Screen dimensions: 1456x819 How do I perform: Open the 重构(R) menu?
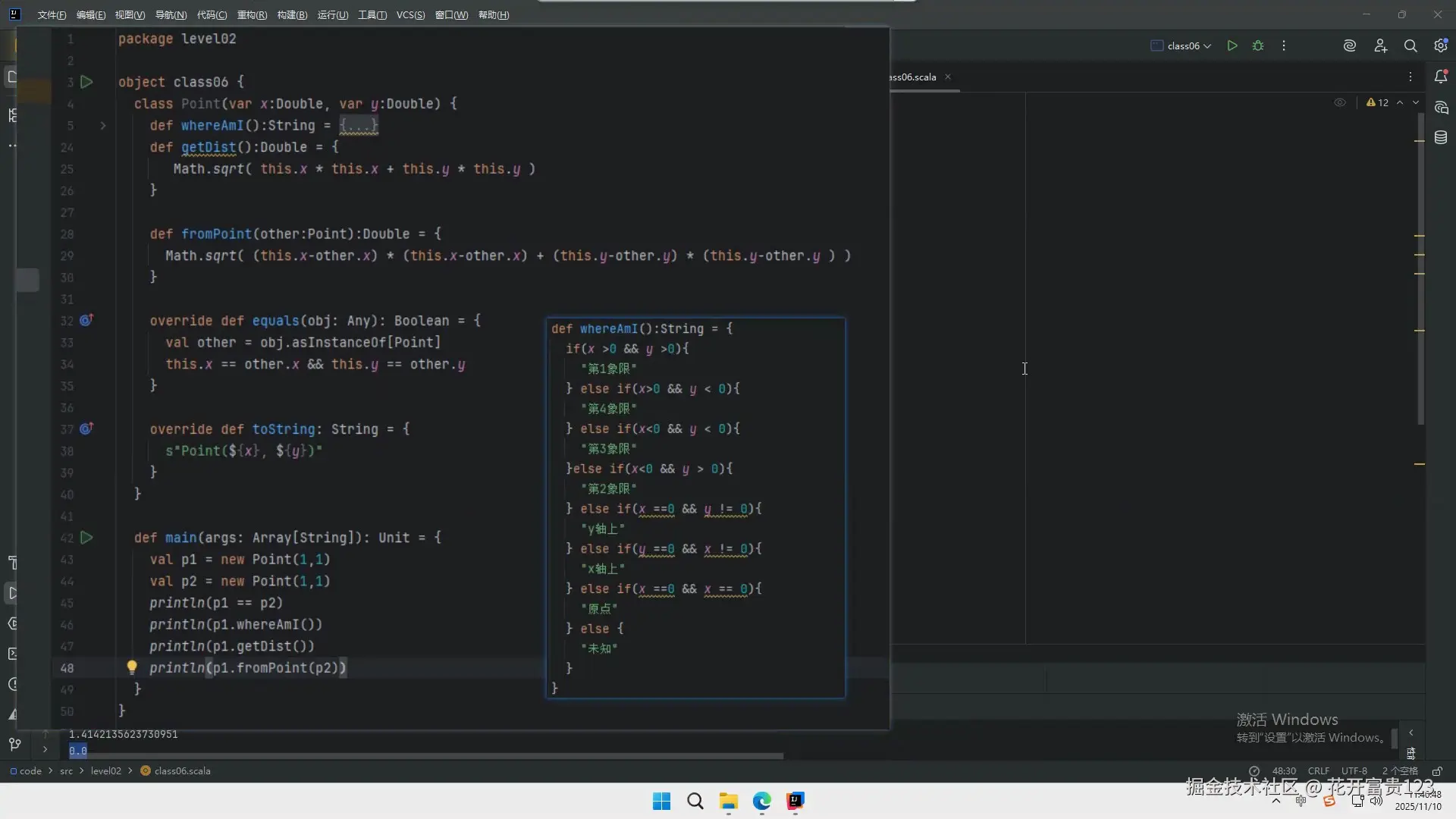[252, 15]
